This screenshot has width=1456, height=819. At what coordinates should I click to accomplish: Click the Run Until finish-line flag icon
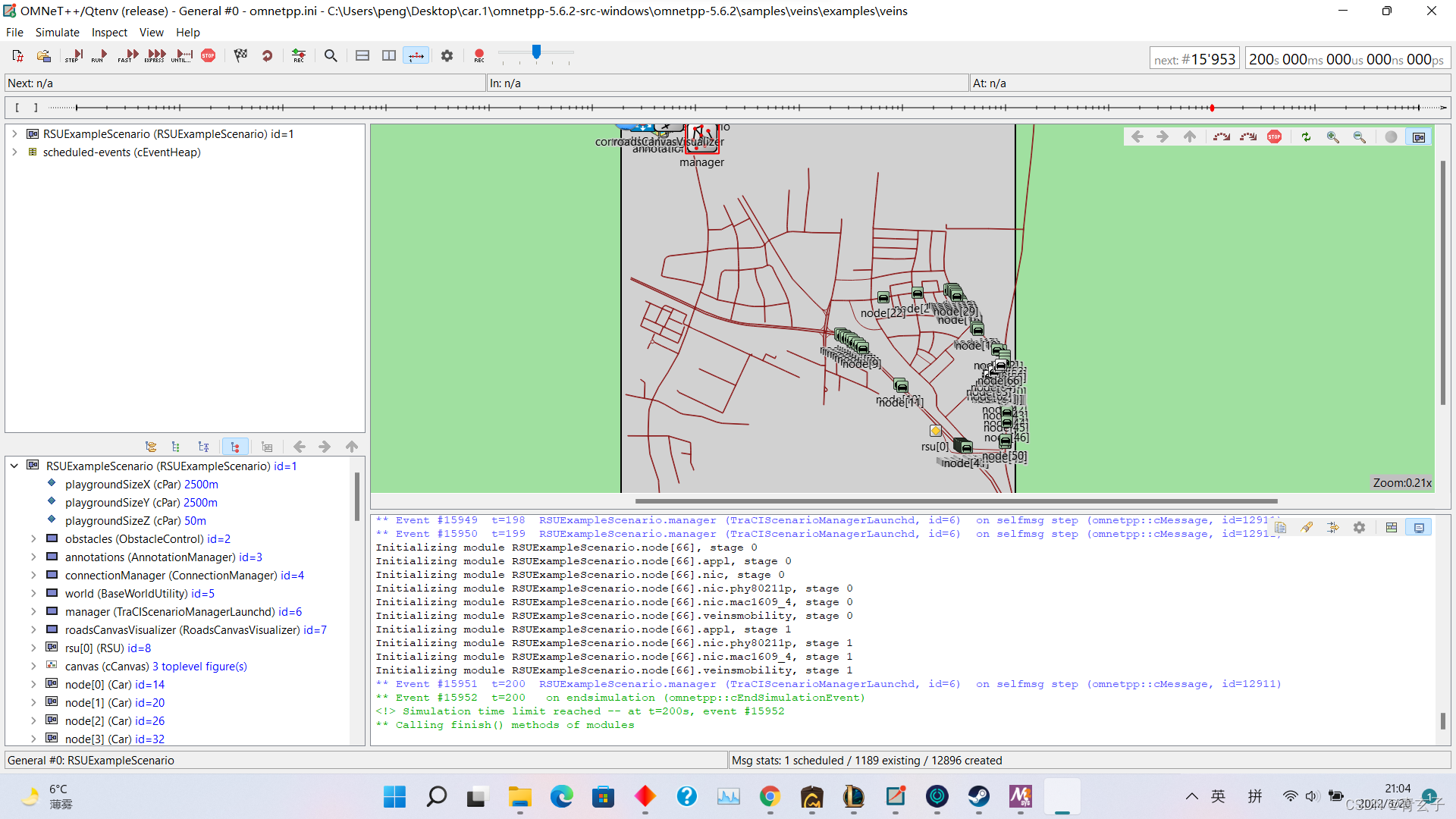(x=241, y=55)
